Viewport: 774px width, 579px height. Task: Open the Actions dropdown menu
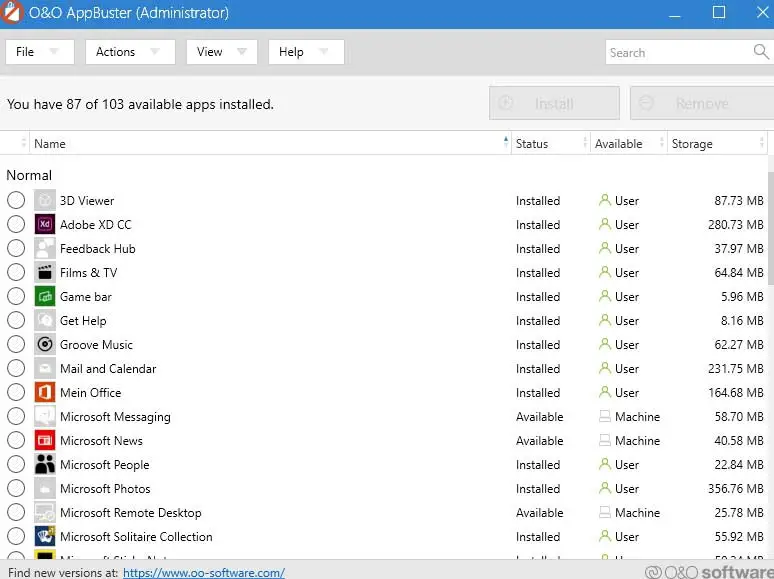(x=129, y=52)
